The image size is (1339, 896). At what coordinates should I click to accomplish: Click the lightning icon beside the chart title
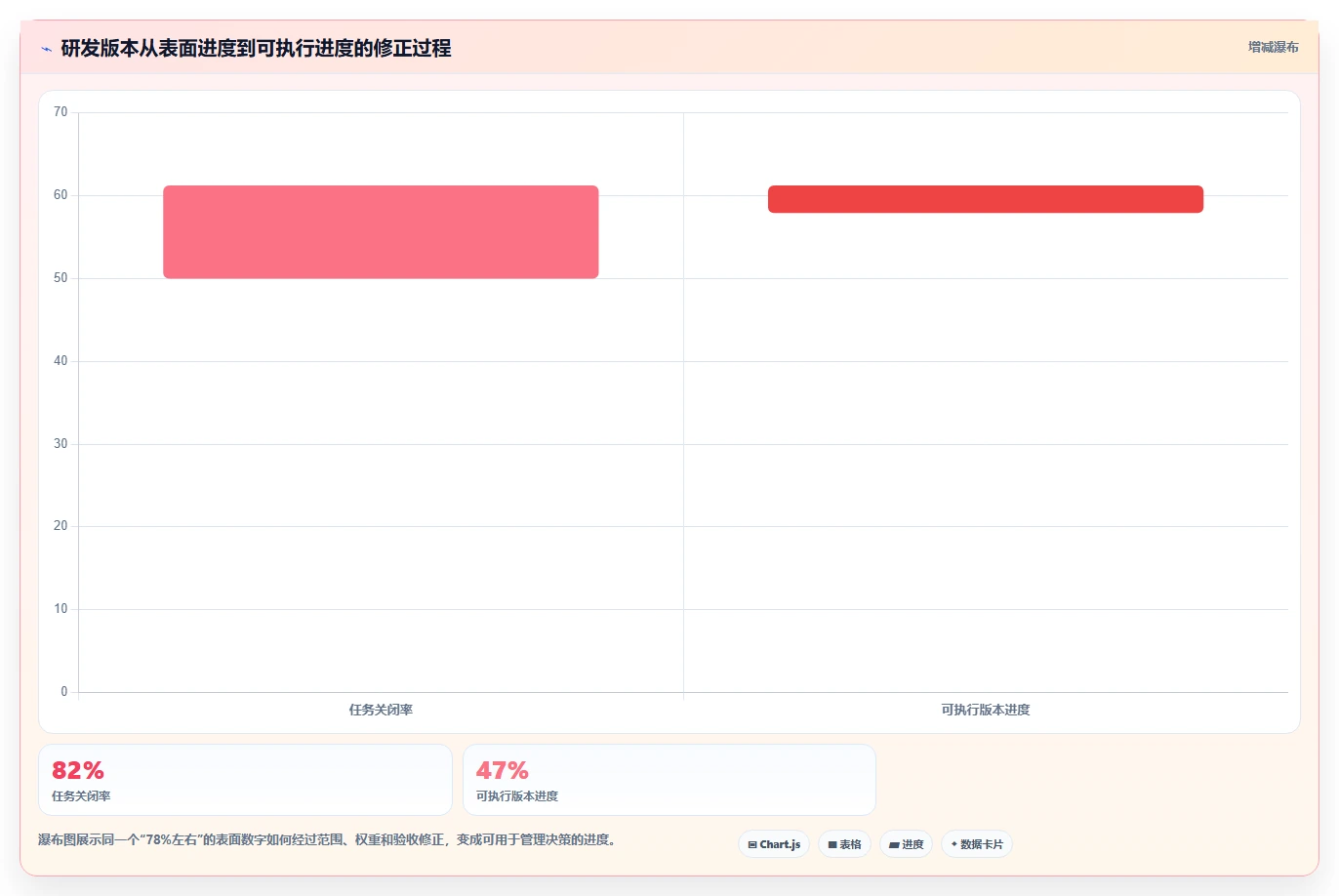(x=46, y=49)
